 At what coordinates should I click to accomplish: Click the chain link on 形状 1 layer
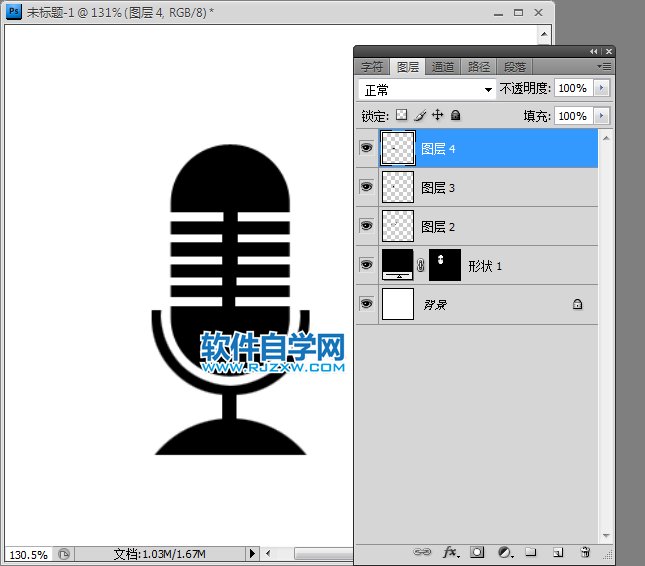(x=420, y=265)
